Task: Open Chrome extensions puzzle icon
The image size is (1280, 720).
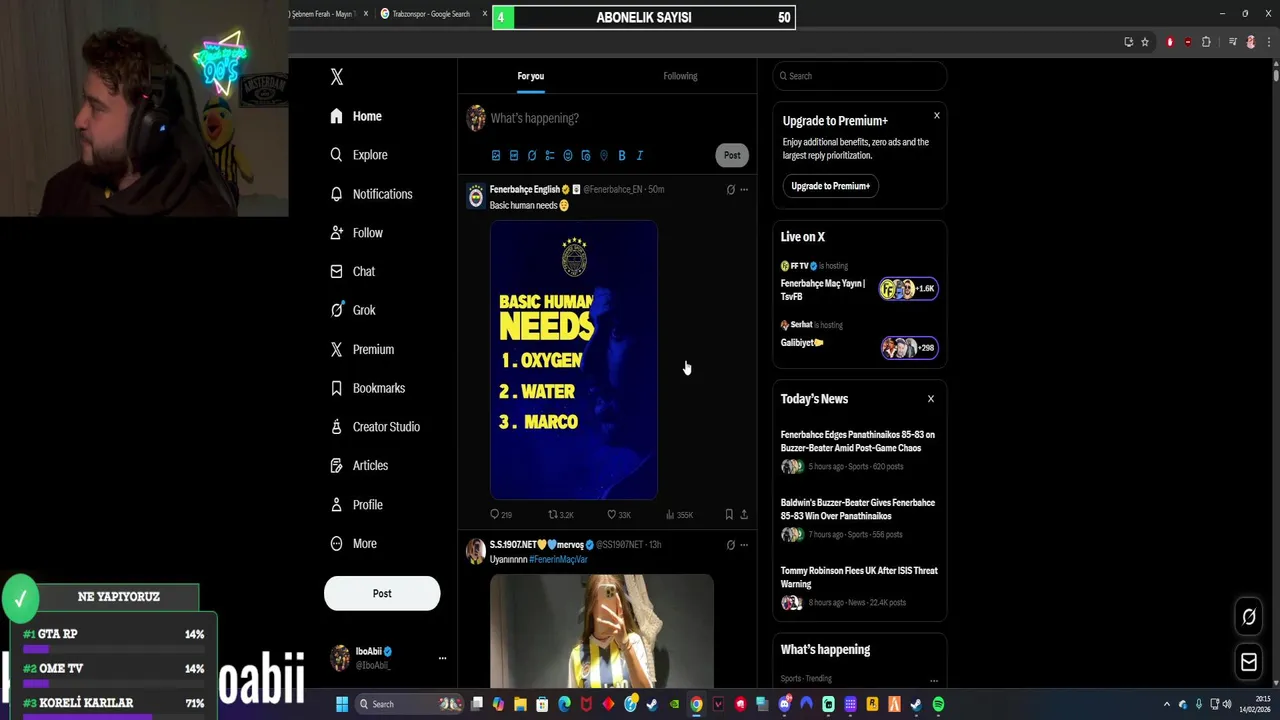Action: pos(1206,42)
